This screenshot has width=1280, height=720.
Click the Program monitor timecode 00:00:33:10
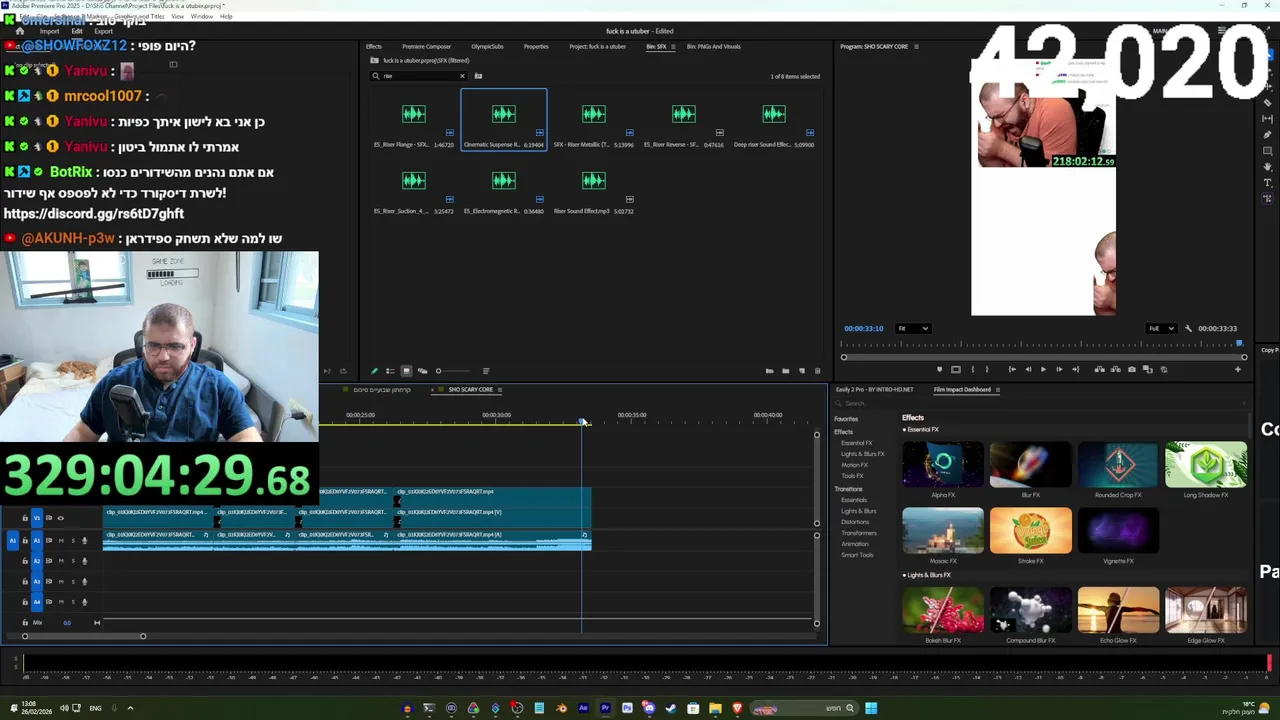(863, 328)
